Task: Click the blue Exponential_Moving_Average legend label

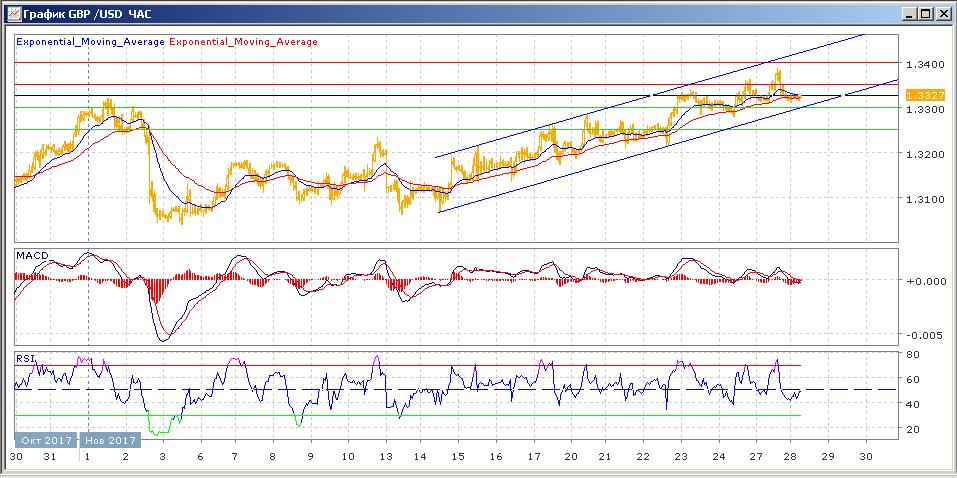Action: [90, 42]
